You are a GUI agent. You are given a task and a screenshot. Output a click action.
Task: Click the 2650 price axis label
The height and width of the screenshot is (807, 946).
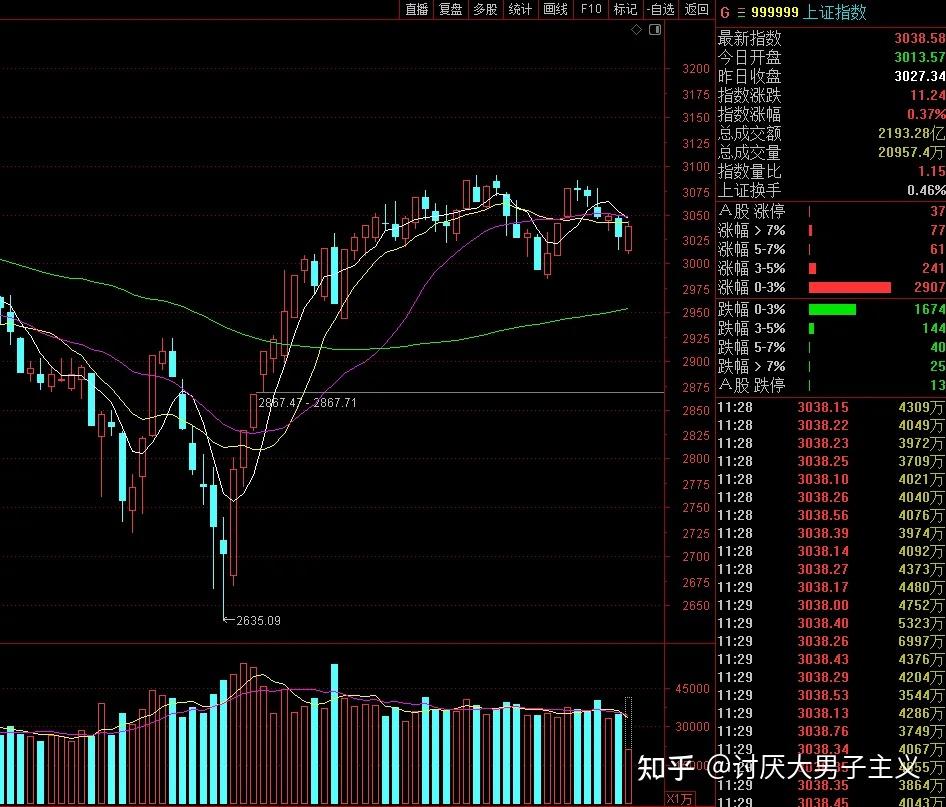tap(696, 606)
